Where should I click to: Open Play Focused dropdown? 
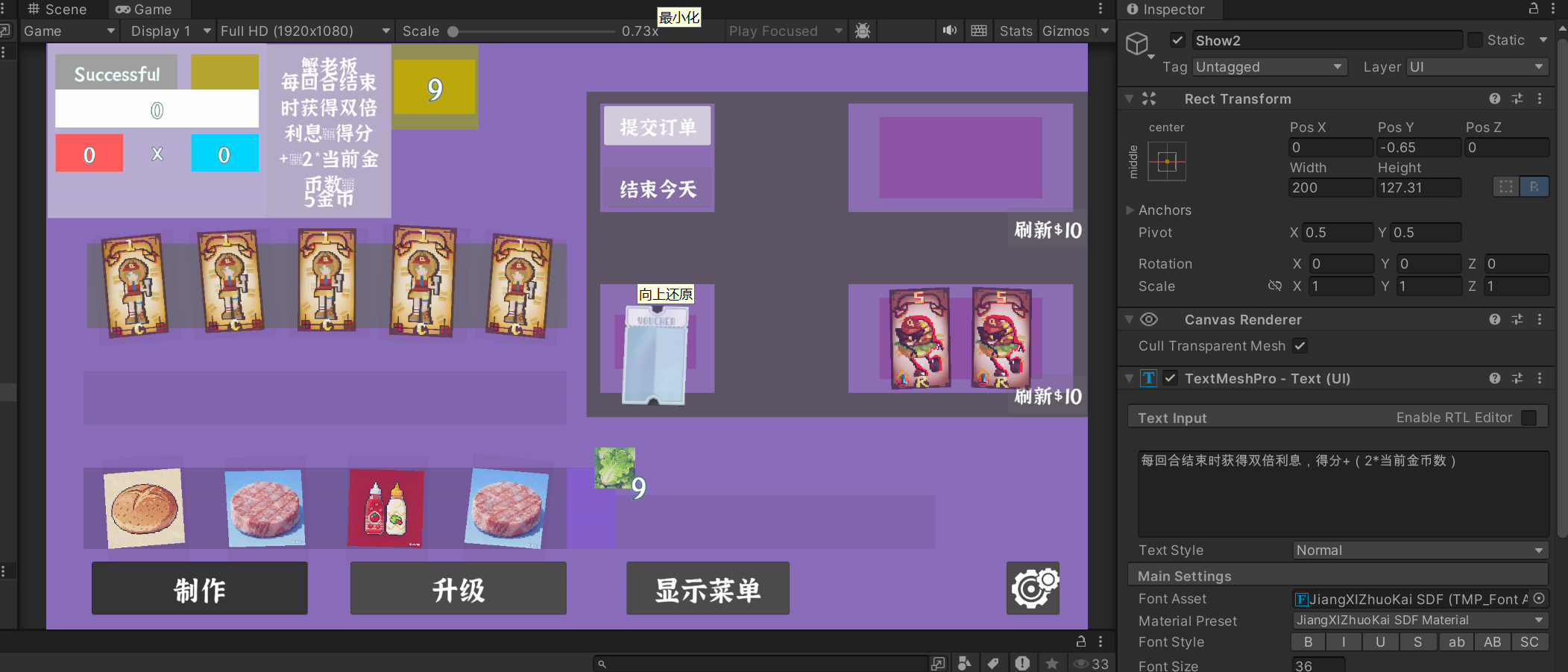point(786,31)
